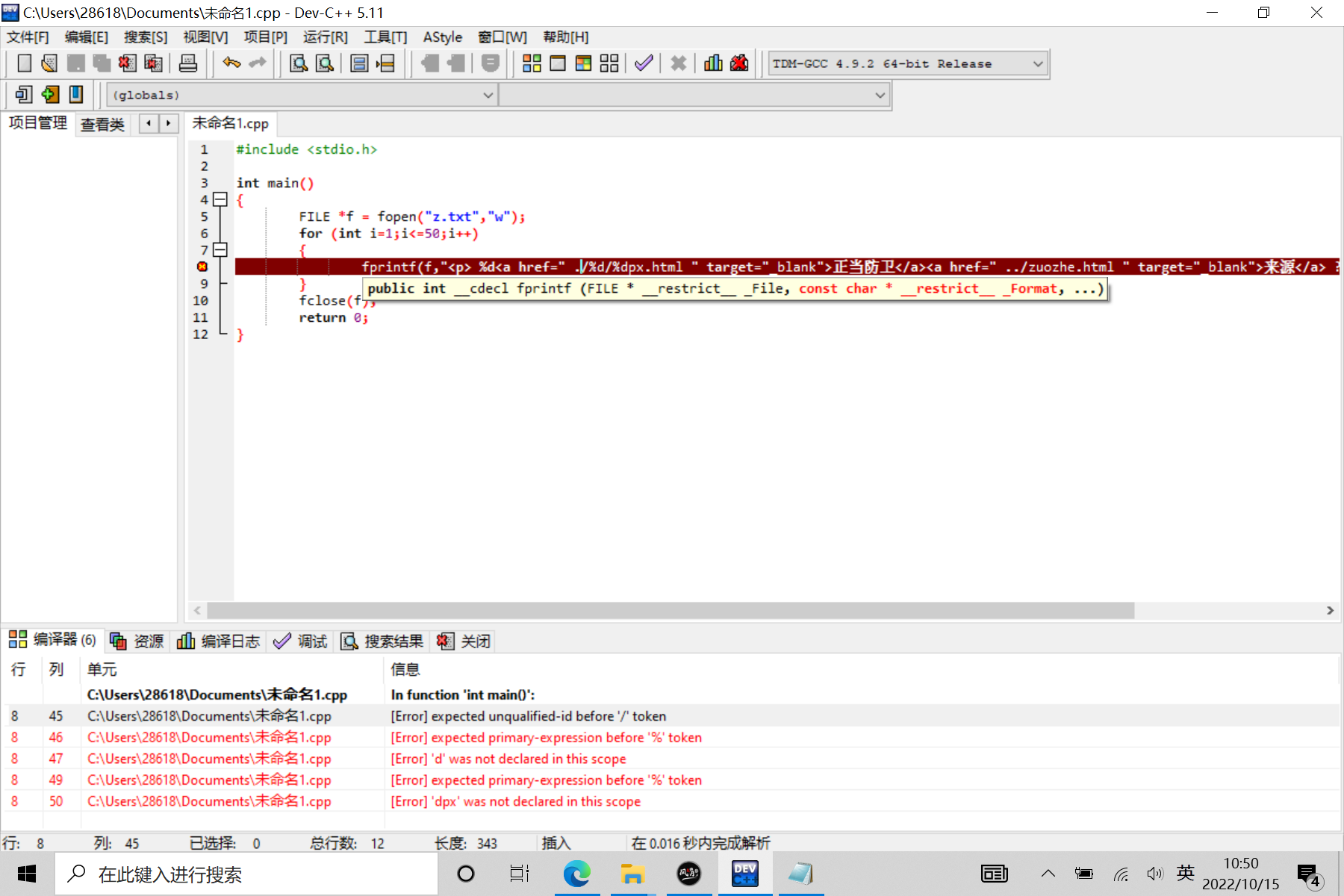Screen dimensions: 1344x896
Task: Undo the last edit via toolbar
Action: pyautogui.click(x=231, y=63)
